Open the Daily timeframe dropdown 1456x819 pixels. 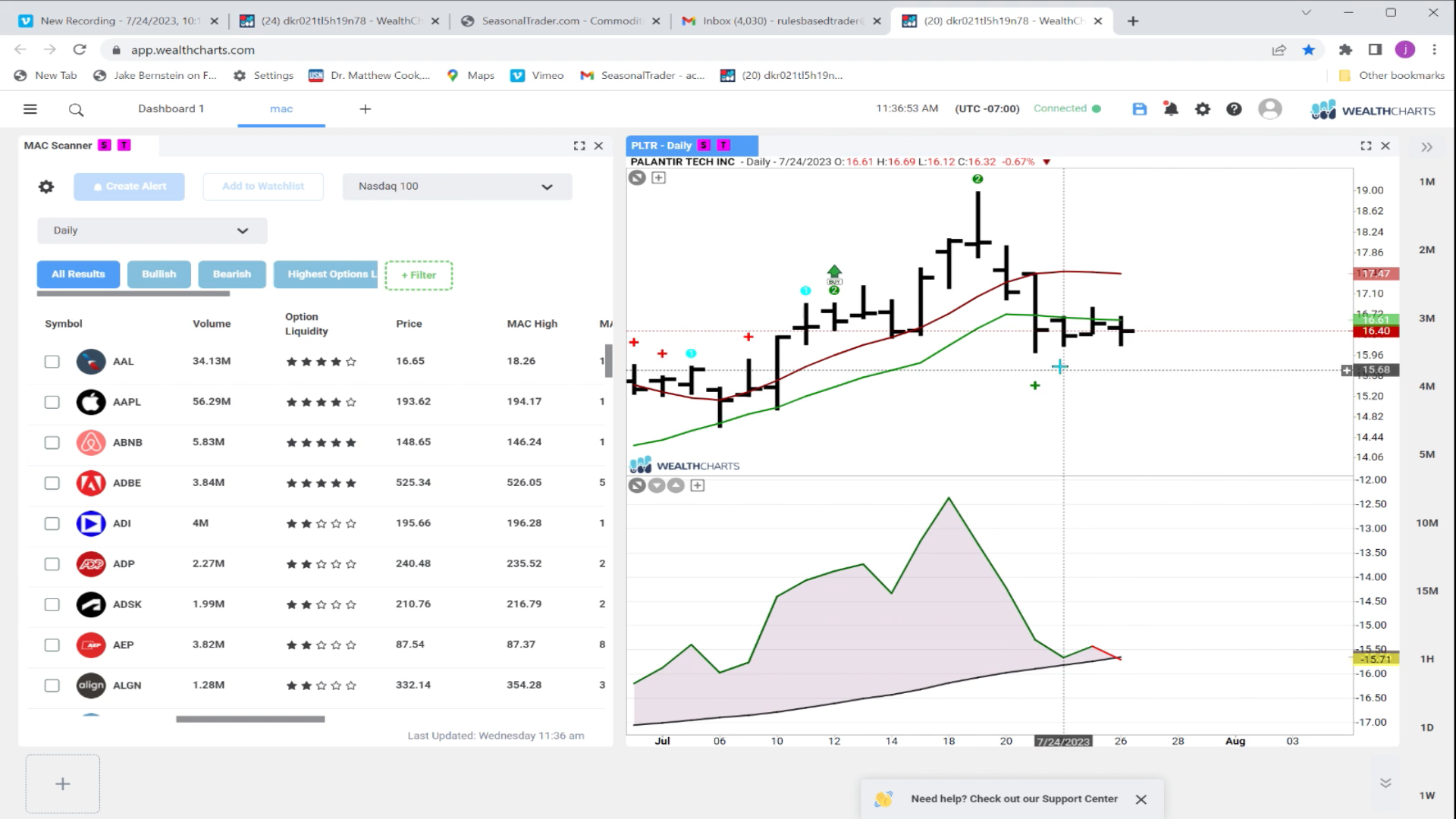coord(152,231)
